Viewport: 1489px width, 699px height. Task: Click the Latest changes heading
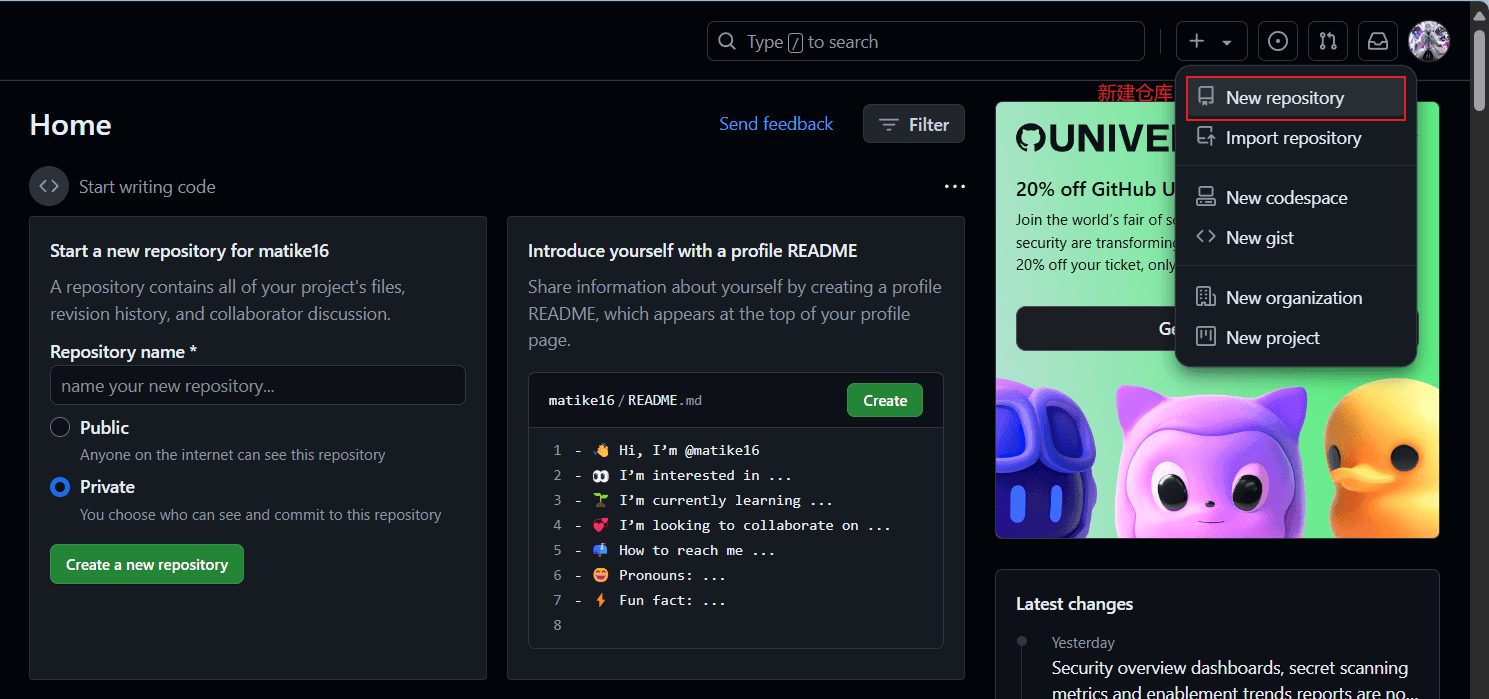coord(1074,604)
